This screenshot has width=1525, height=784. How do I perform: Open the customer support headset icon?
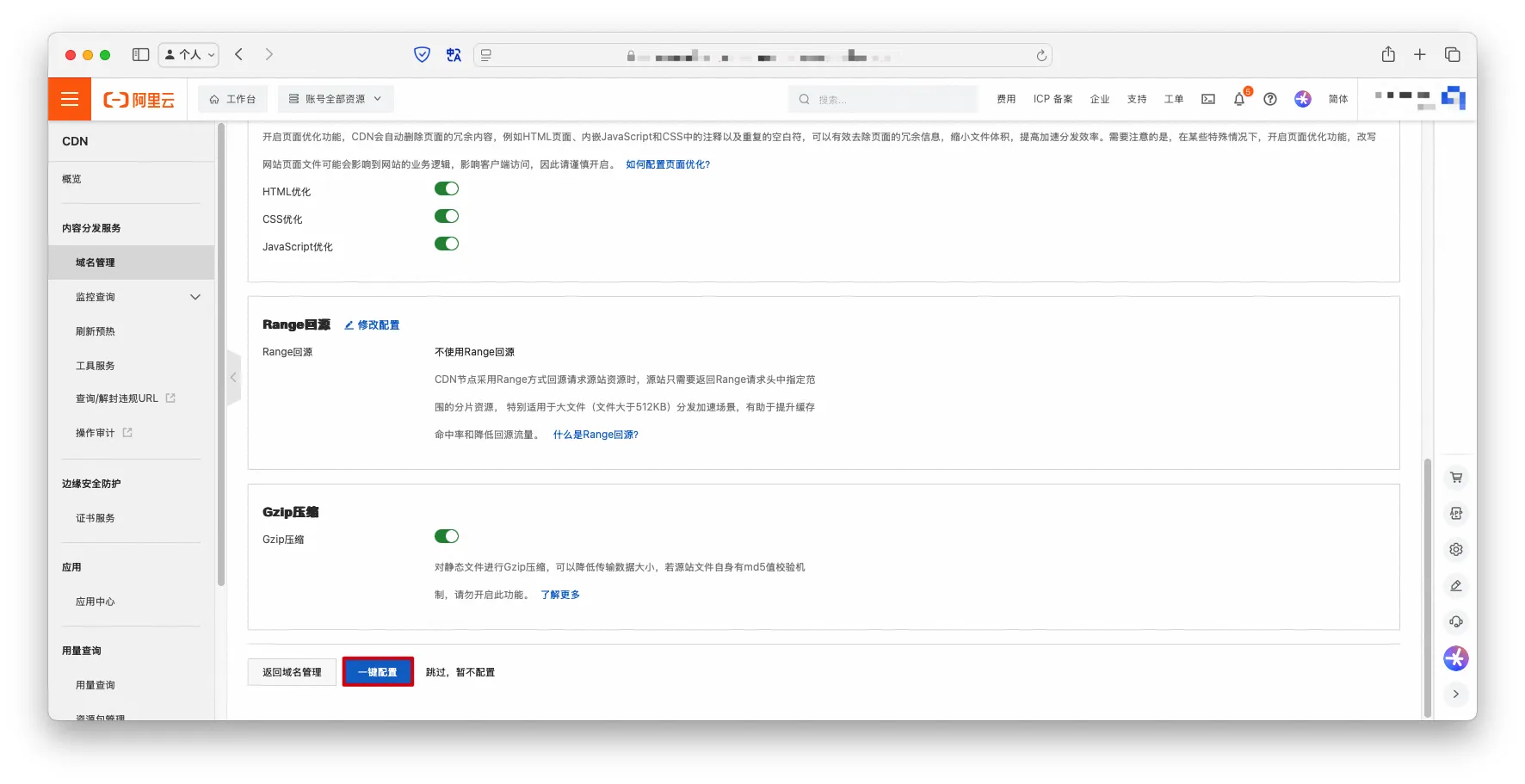click(1455, 622)
